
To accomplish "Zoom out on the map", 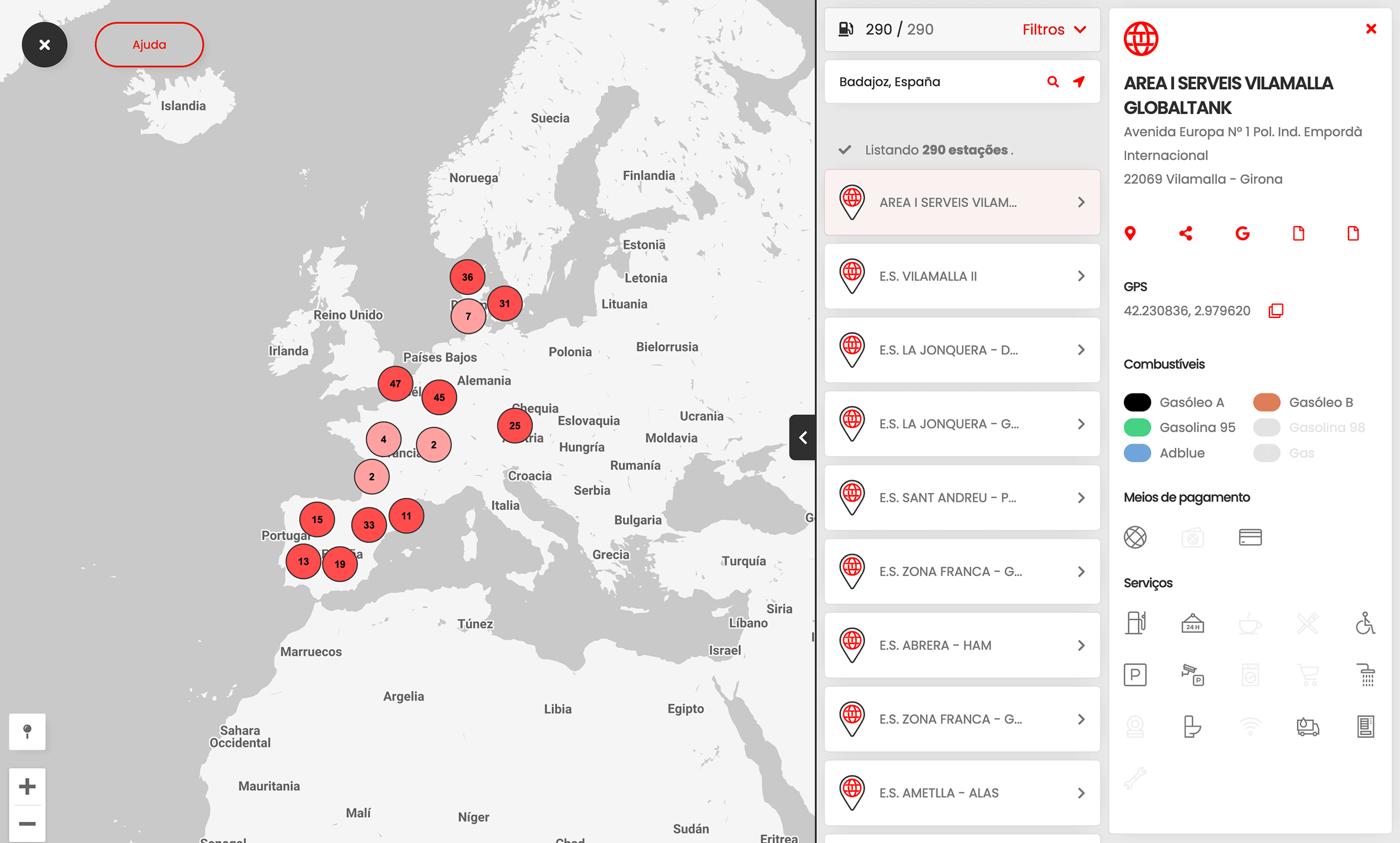I will tap(27, 823).
